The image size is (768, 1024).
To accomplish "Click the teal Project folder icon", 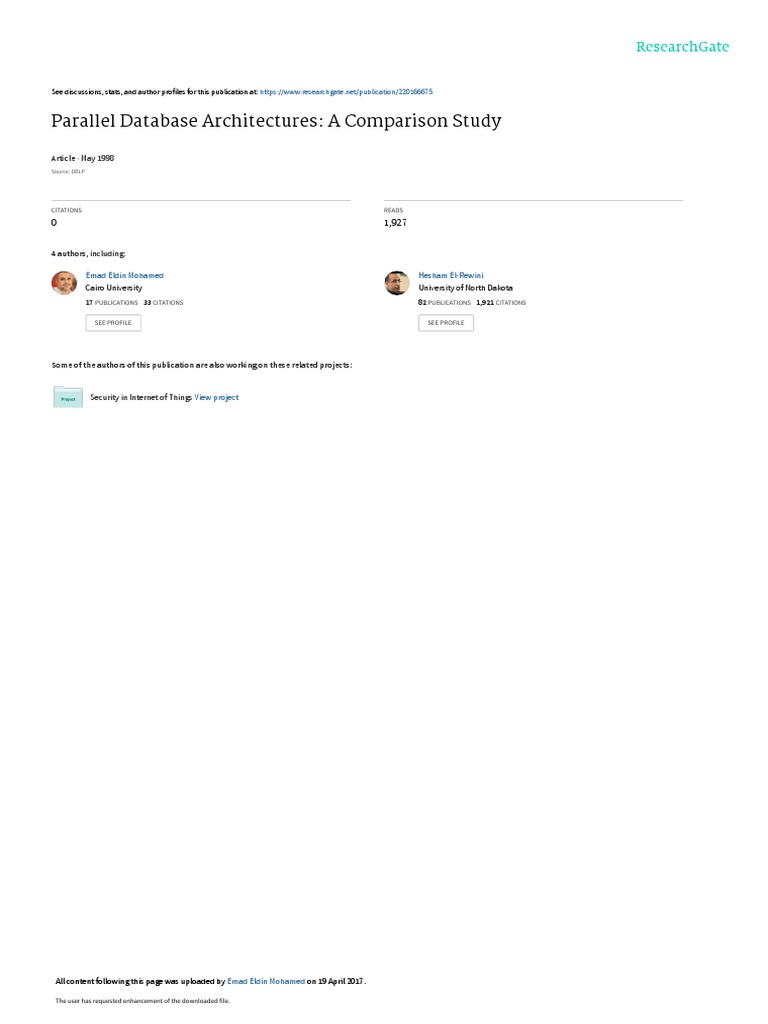I will pyautogui.click(x=68, y=397).
